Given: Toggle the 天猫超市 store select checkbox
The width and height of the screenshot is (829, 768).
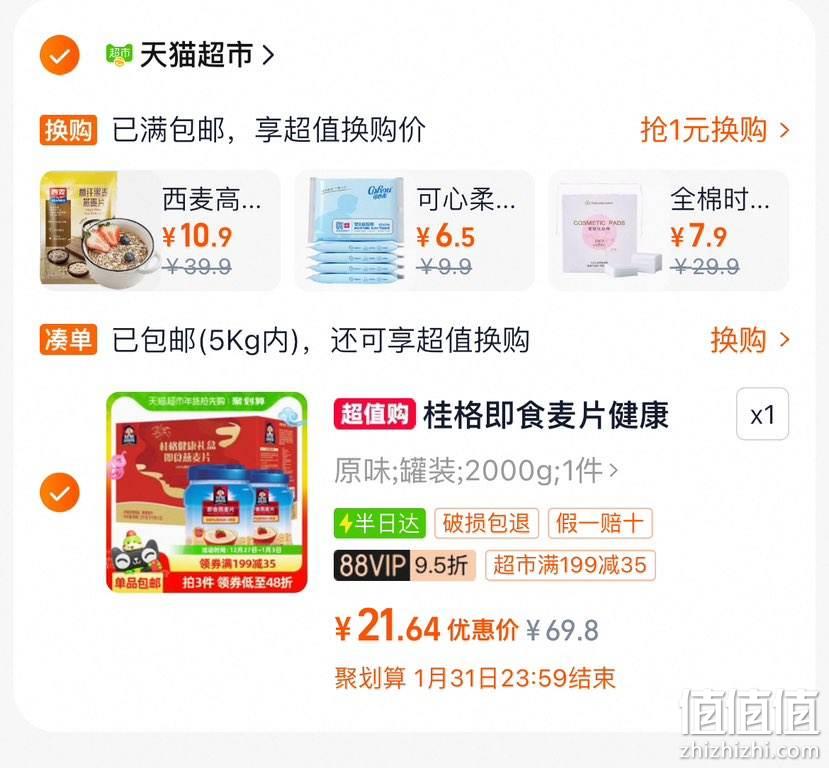Looking at the screenshot, I should [x=60, y=55].
